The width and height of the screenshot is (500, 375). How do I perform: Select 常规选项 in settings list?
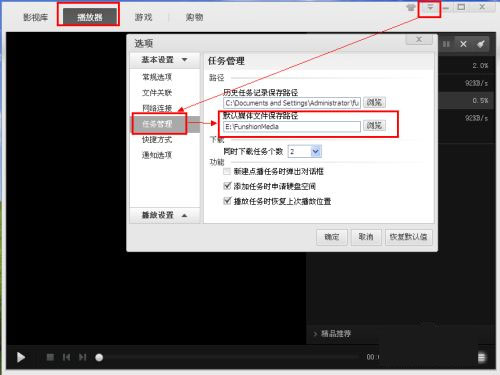point(157,77)
